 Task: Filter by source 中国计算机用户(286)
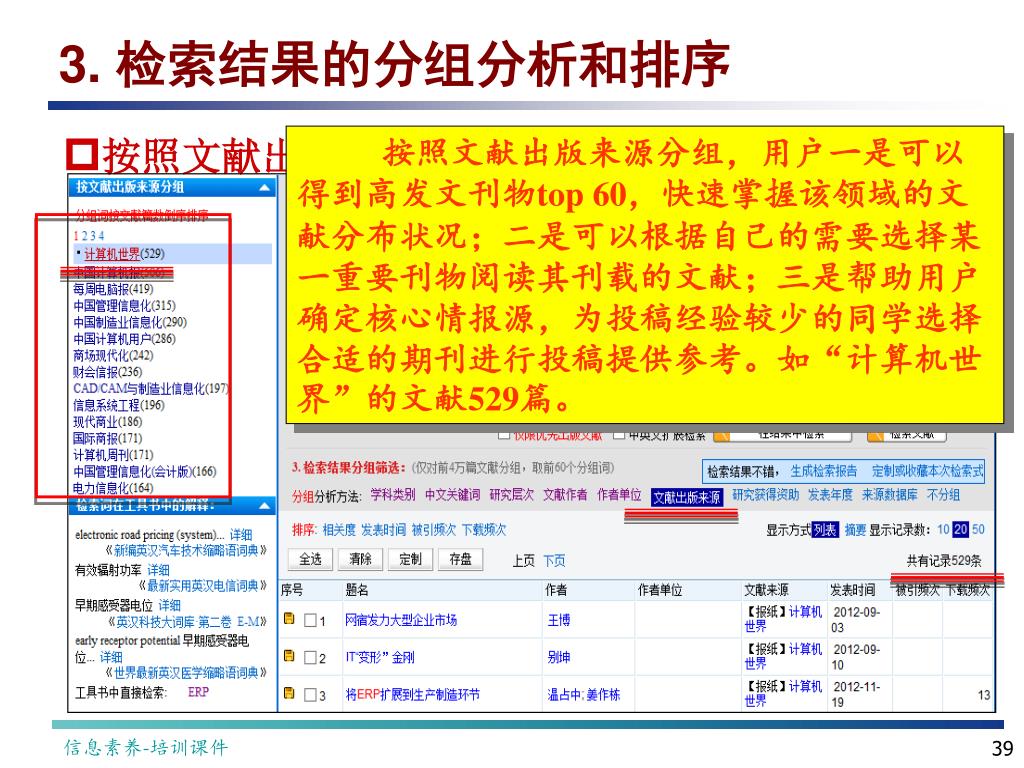click(x=124, y=339)
